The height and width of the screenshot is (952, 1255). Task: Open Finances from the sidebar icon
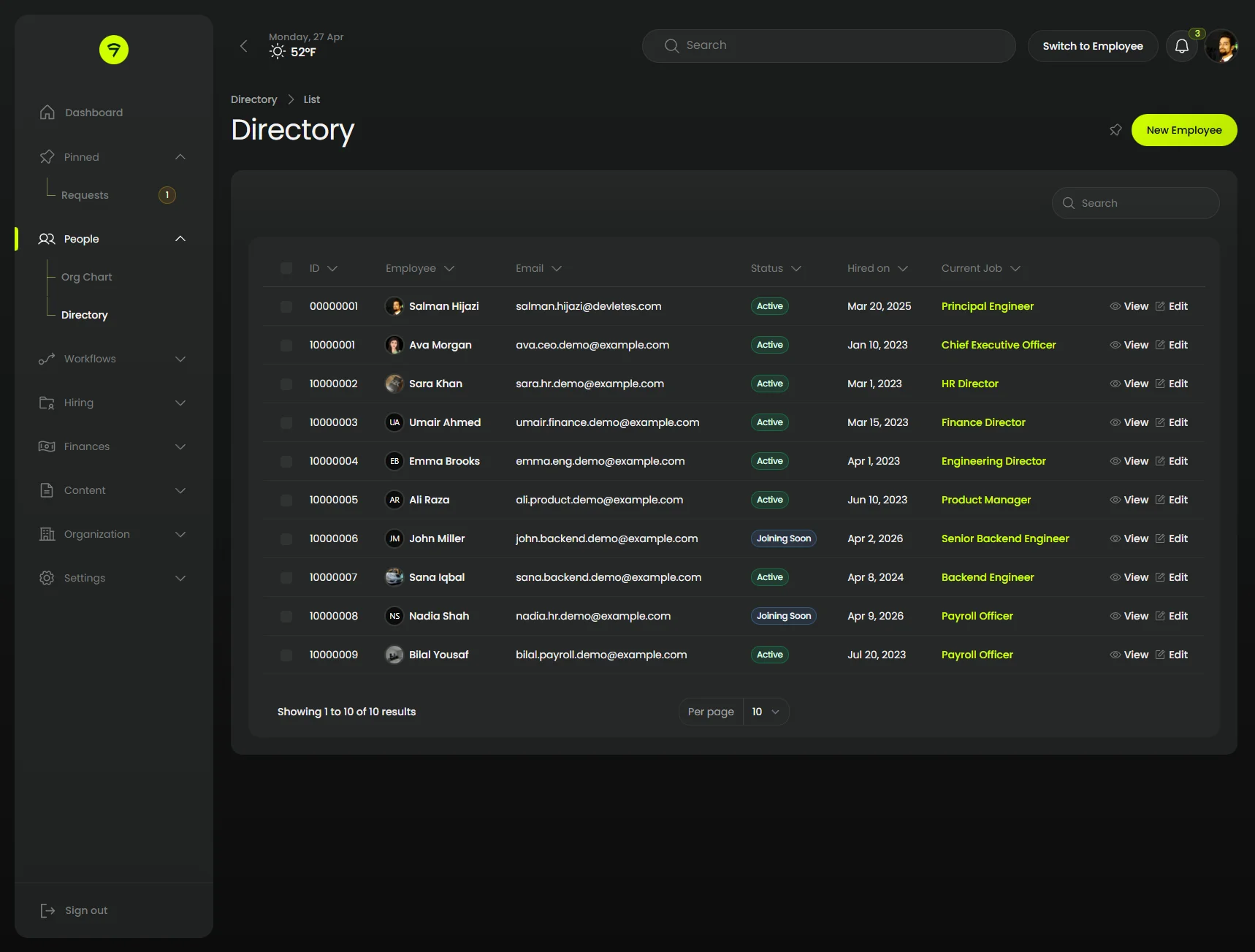[45, 446]
